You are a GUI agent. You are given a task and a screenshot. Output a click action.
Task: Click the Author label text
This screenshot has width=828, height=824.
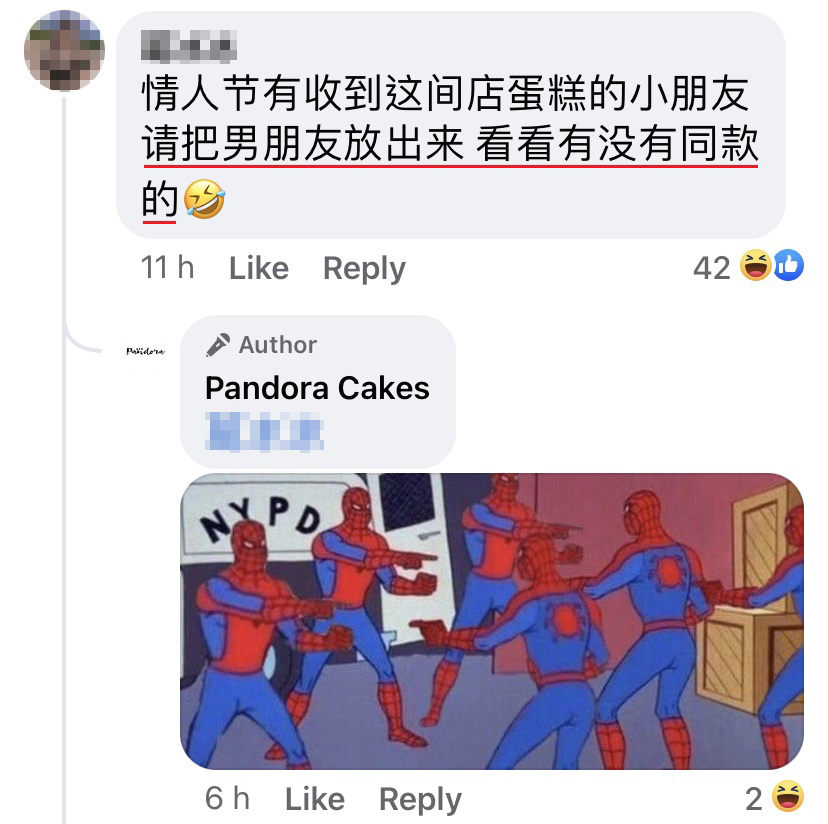point(278,345)
